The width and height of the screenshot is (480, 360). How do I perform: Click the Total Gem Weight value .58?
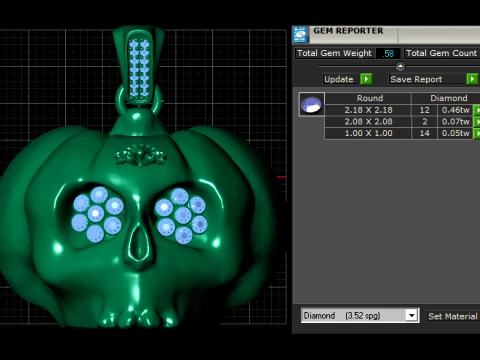[x=388, y=53]
